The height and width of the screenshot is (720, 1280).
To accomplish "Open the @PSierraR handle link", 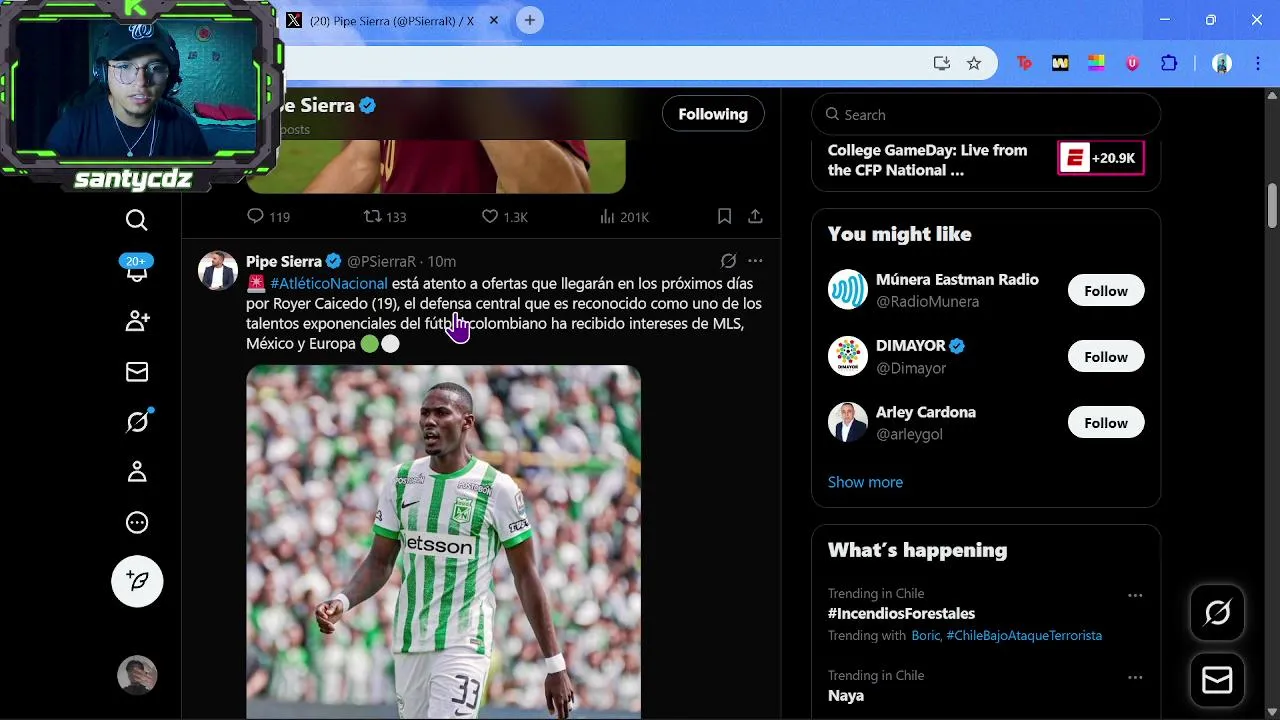I will pos(381,261).
